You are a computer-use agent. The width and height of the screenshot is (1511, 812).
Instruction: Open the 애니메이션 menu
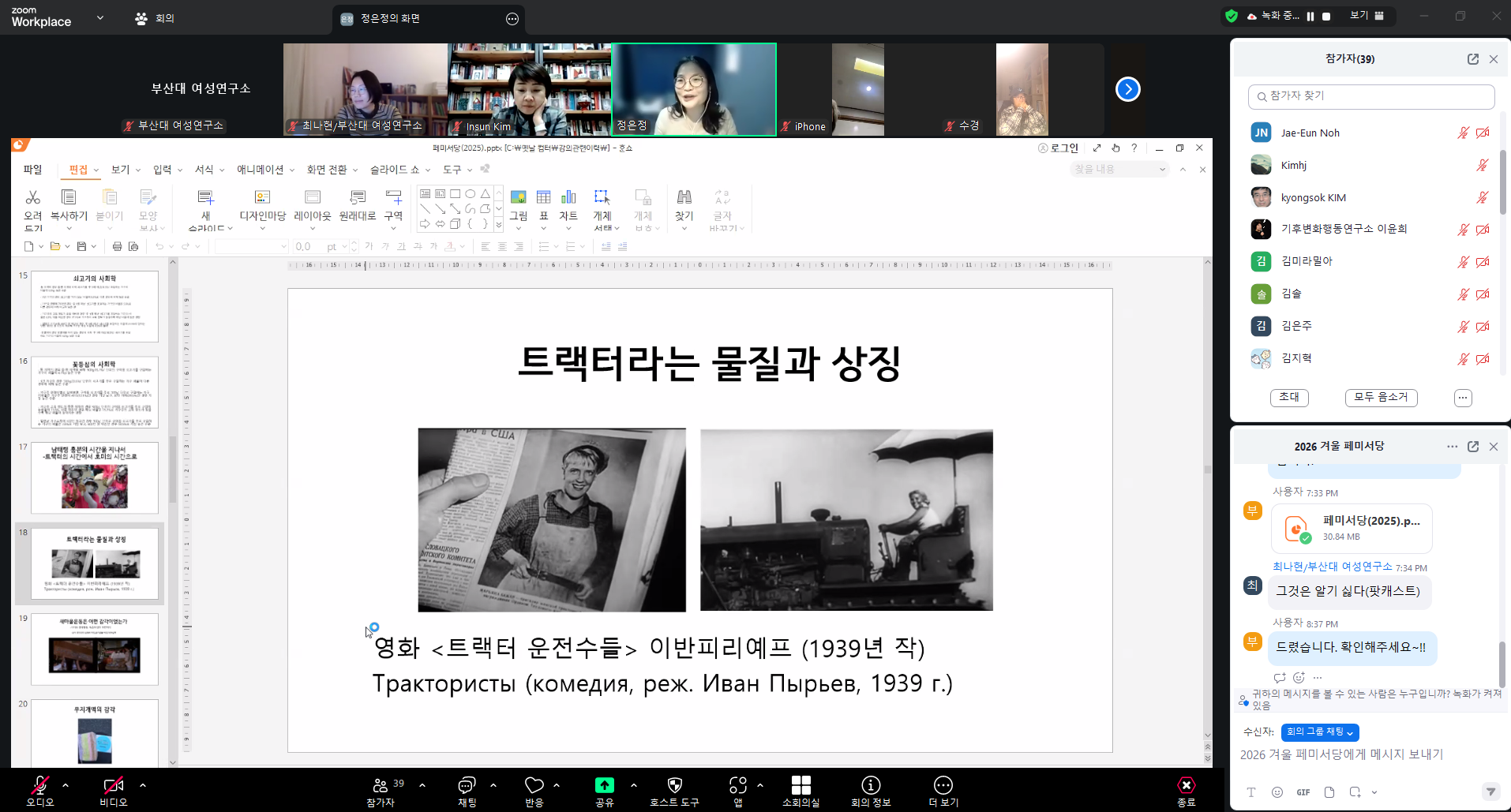point(261,170)
